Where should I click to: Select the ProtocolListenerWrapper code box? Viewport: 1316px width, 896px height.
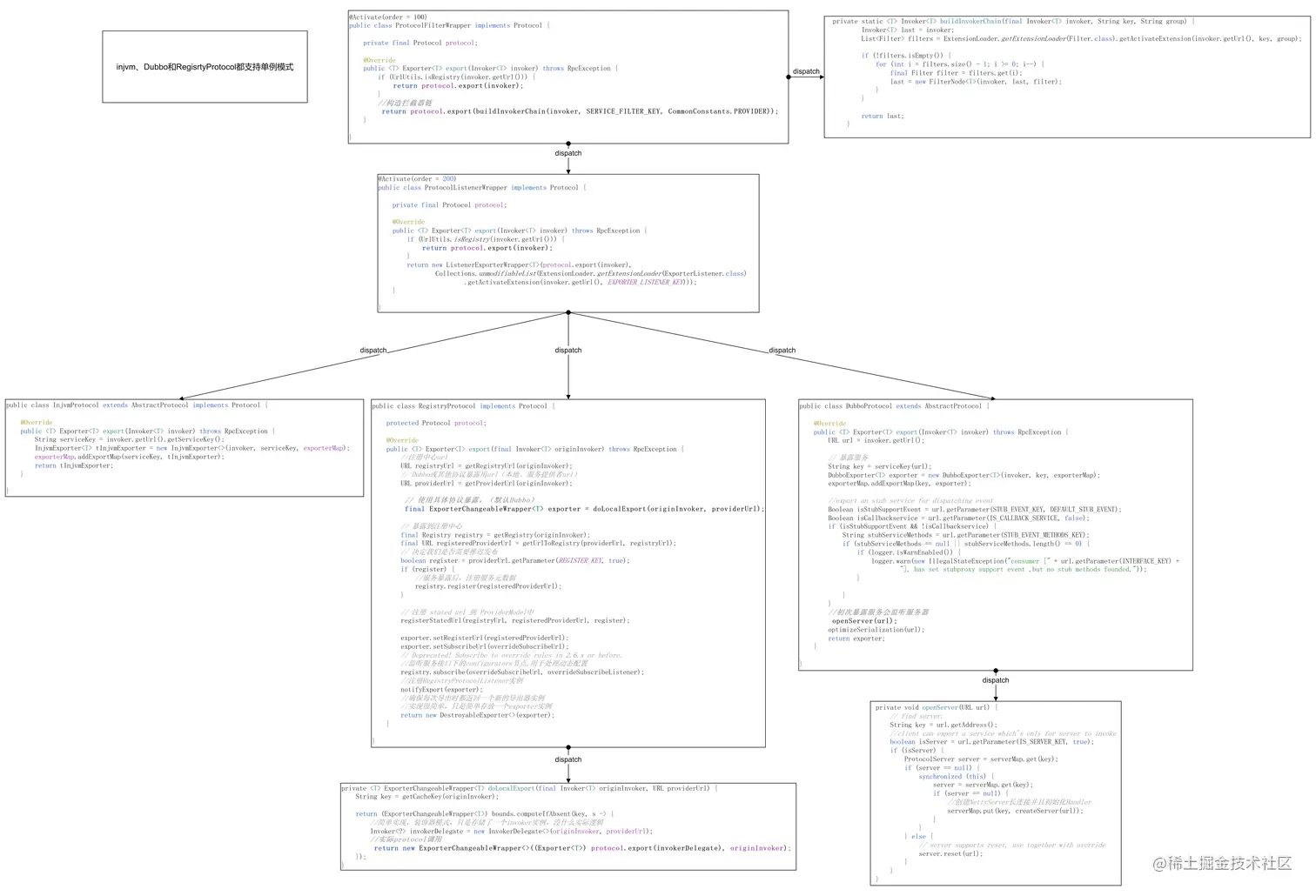567,242
